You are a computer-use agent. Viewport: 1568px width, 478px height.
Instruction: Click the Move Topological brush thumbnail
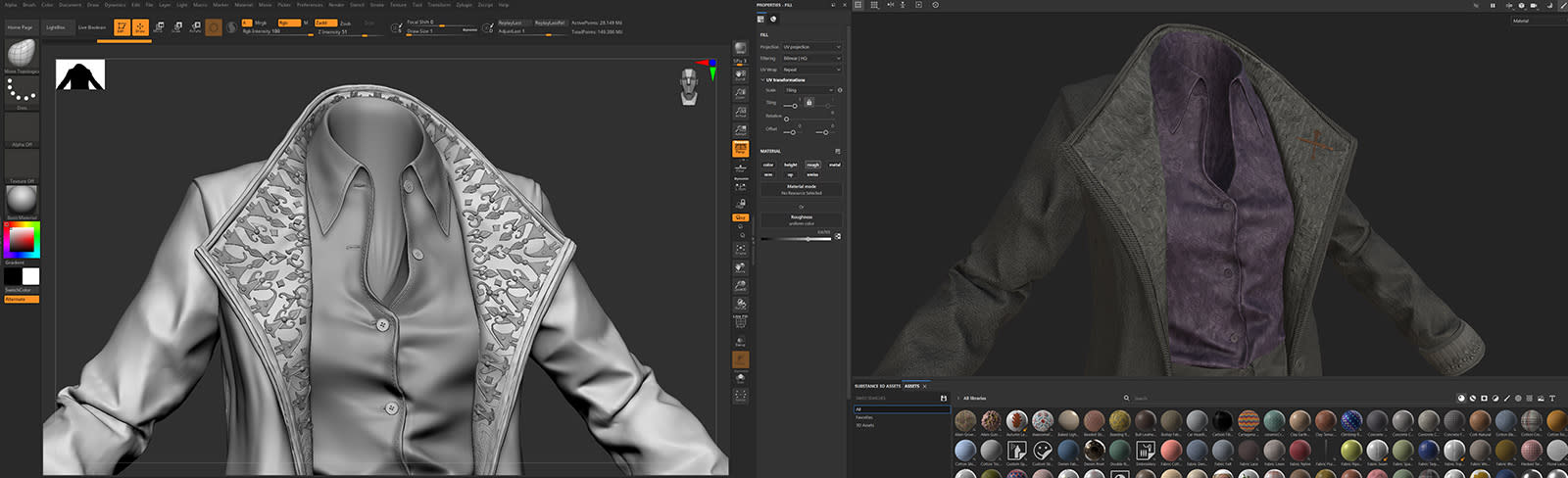(x=22, y=53)
